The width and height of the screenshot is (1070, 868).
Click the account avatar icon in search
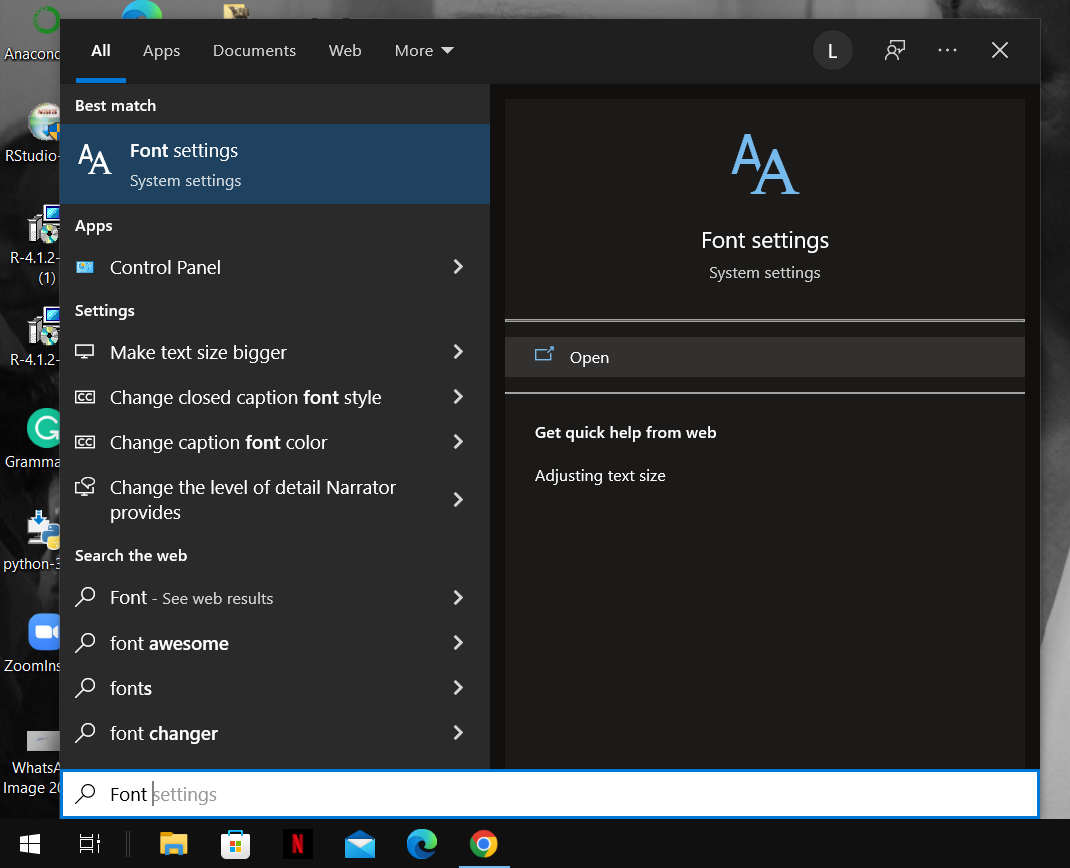tap(833, 50)
